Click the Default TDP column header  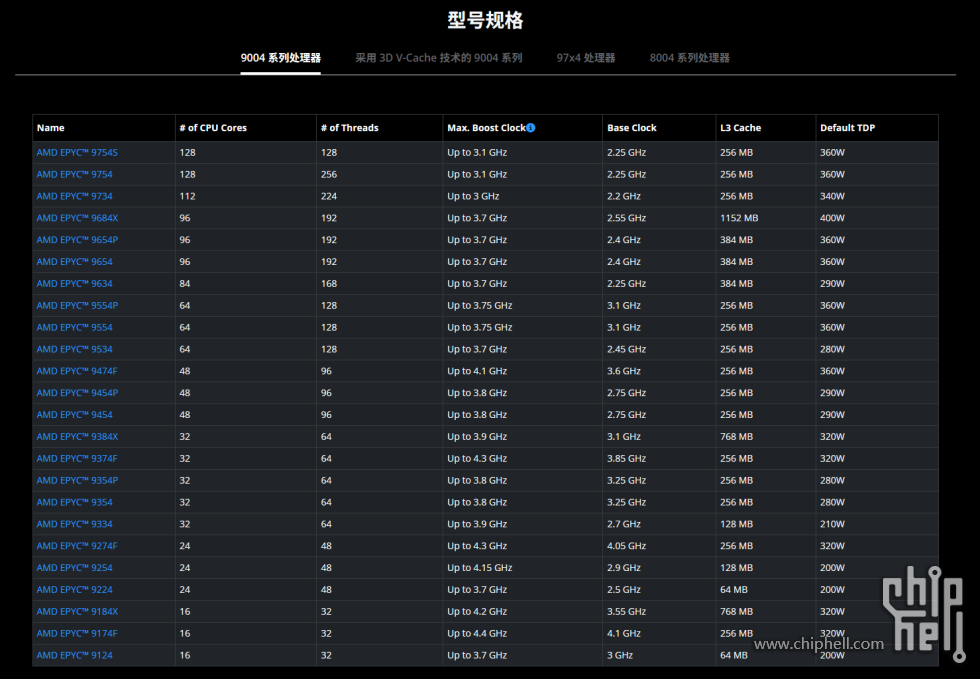point(848,128)
